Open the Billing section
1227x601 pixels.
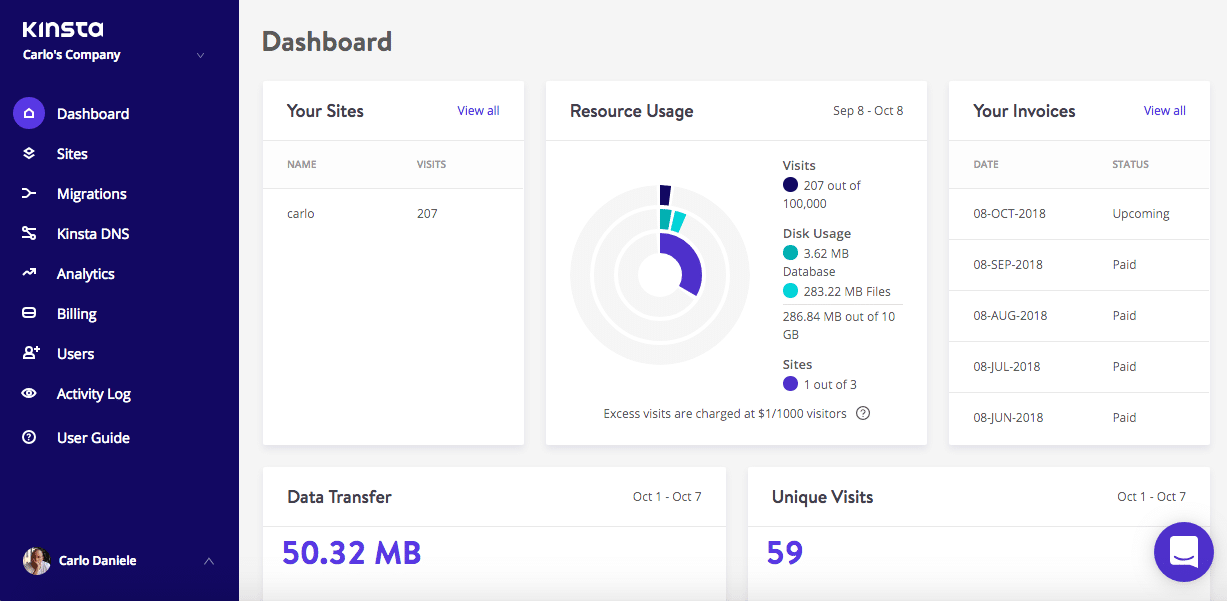click(76, 313)
